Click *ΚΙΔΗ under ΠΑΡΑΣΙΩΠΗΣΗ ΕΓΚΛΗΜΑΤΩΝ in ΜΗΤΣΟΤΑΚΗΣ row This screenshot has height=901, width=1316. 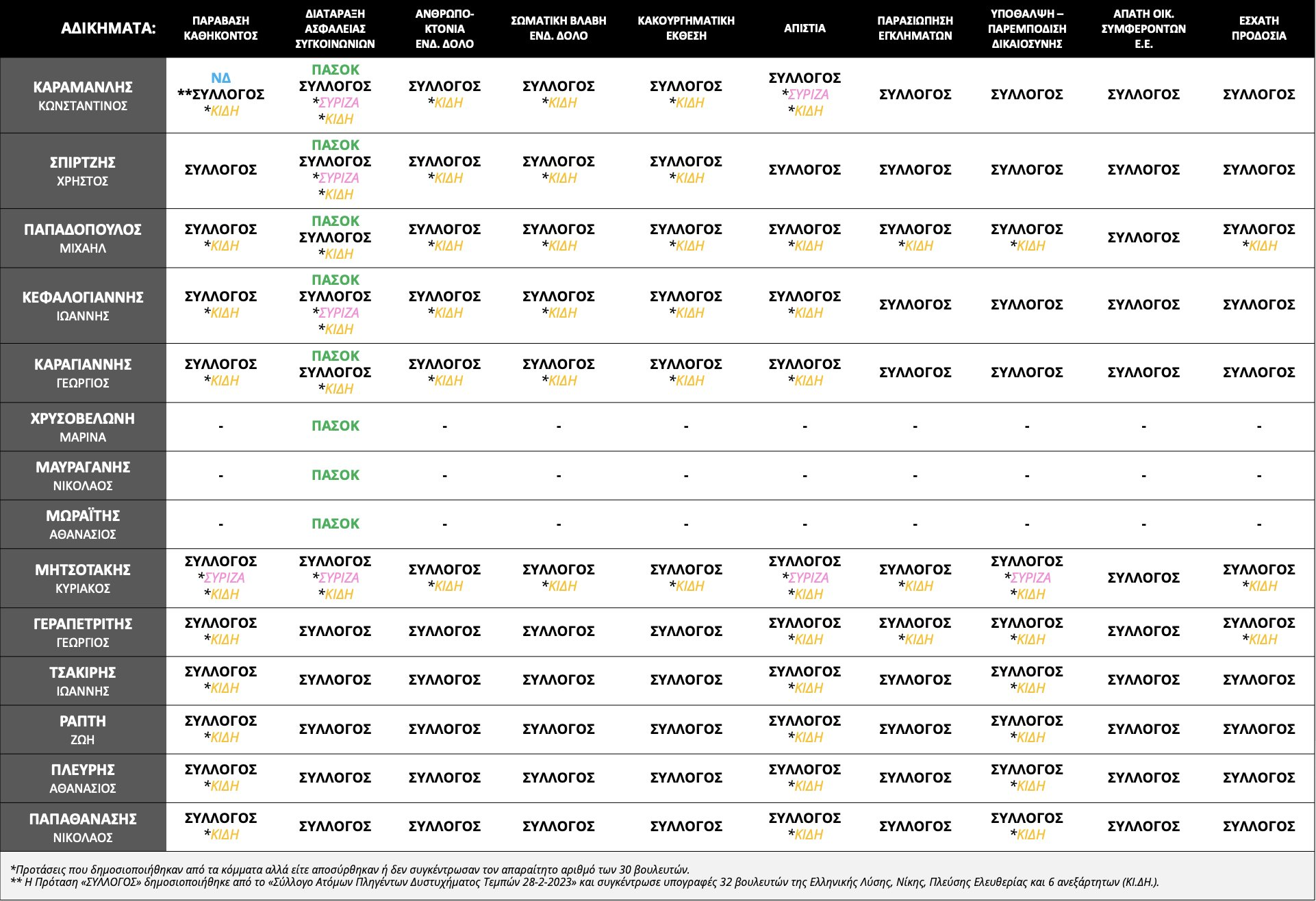pos(915,586)
